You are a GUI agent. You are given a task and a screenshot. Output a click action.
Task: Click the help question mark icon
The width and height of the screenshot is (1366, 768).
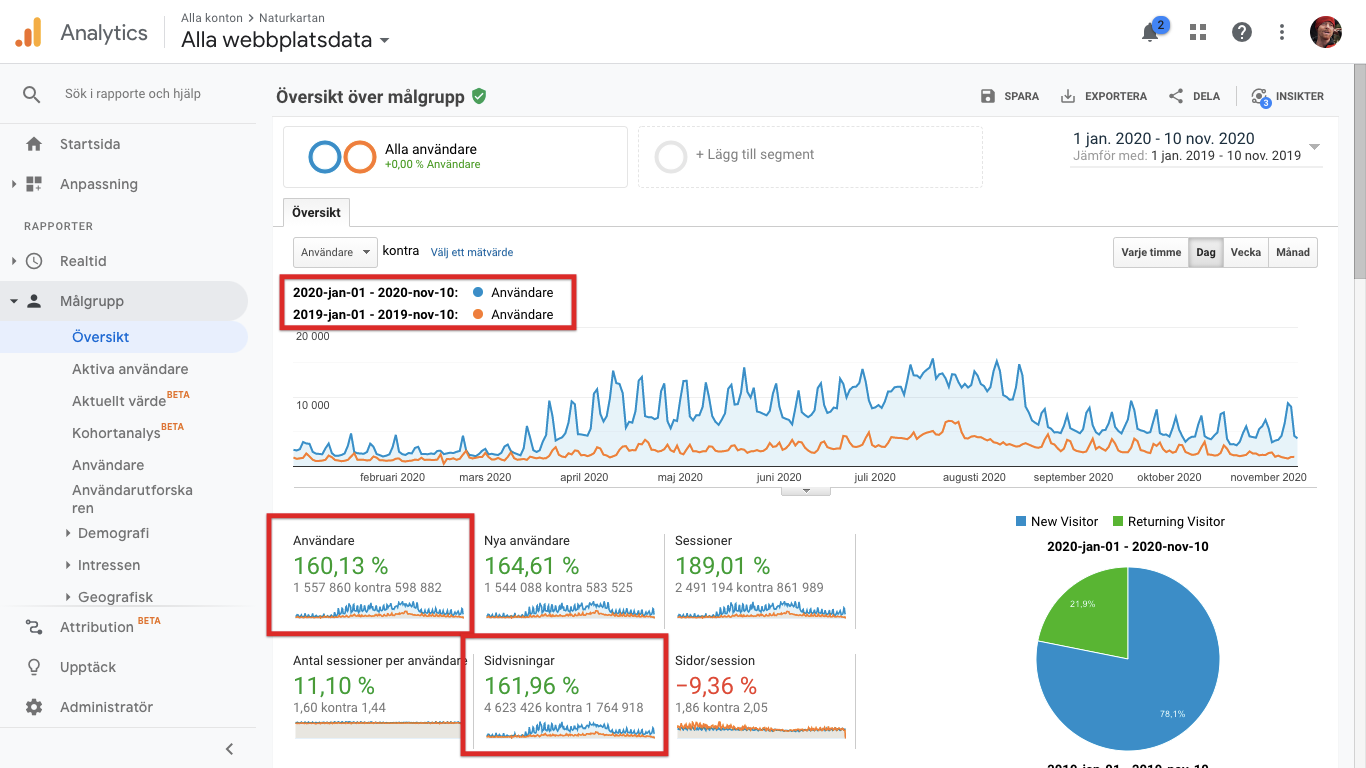tap(1242, 32)
